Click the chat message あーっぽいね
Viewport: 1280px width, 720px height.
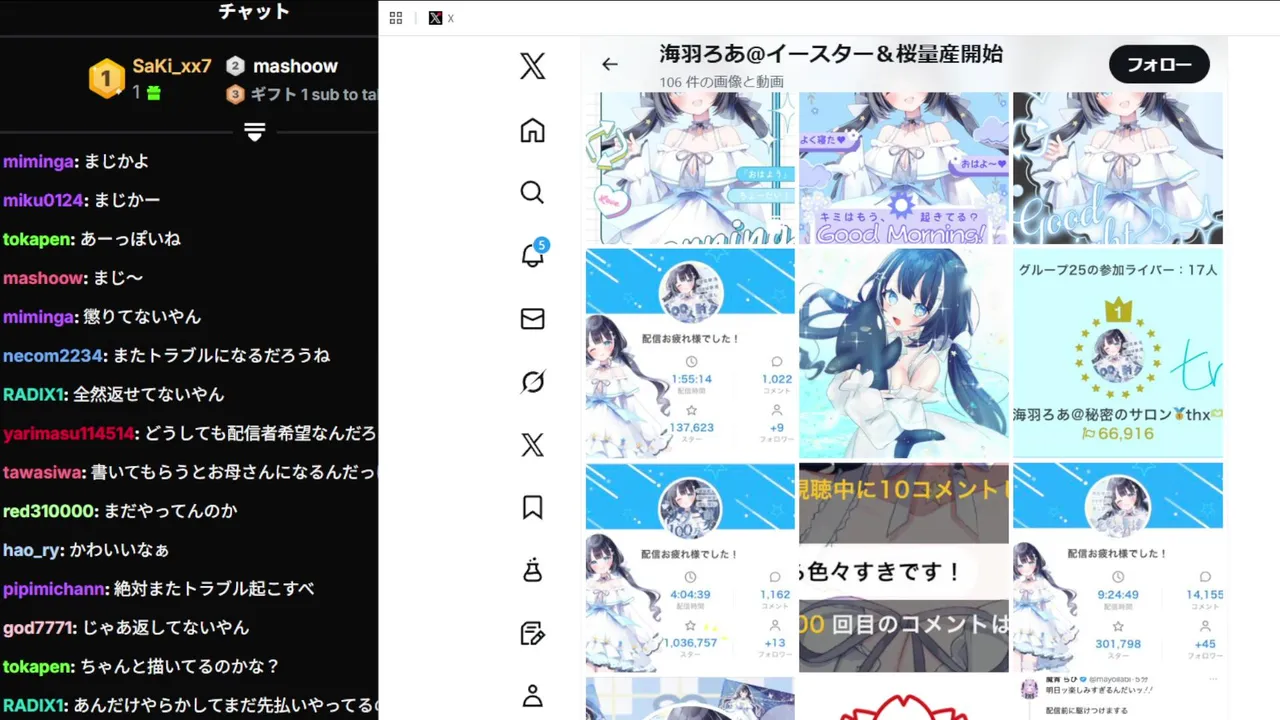tap(131, 239)
